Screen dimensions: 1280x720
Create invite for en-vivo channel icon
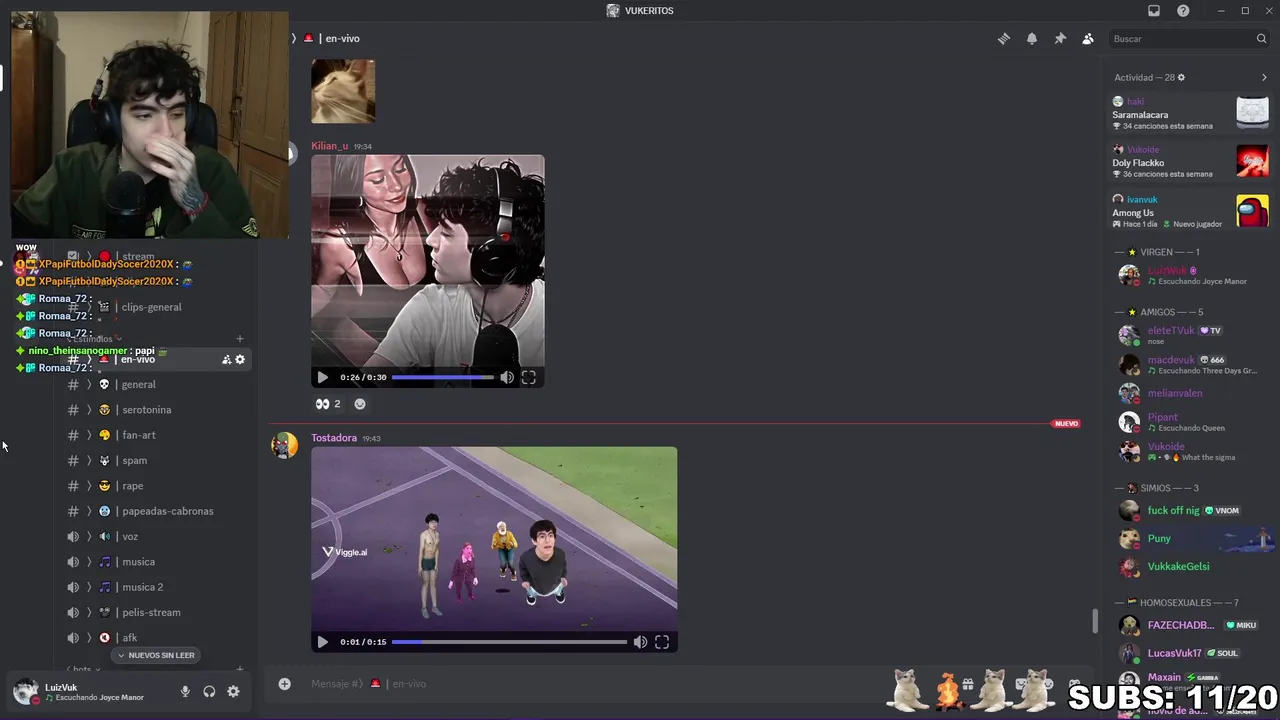227,360
